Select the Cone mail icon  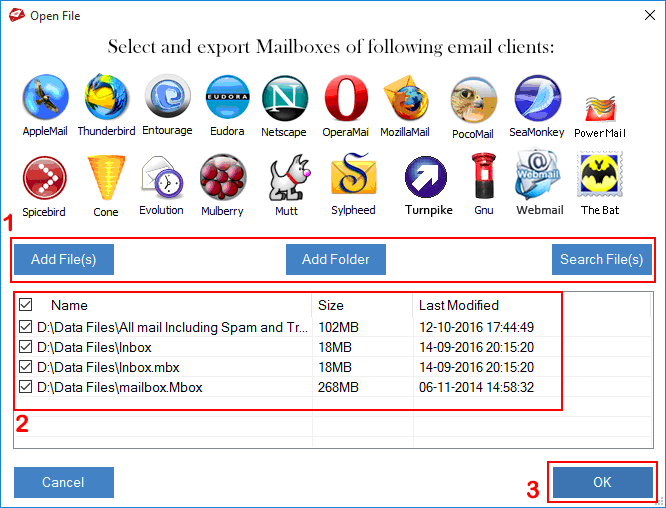(106, 178)
